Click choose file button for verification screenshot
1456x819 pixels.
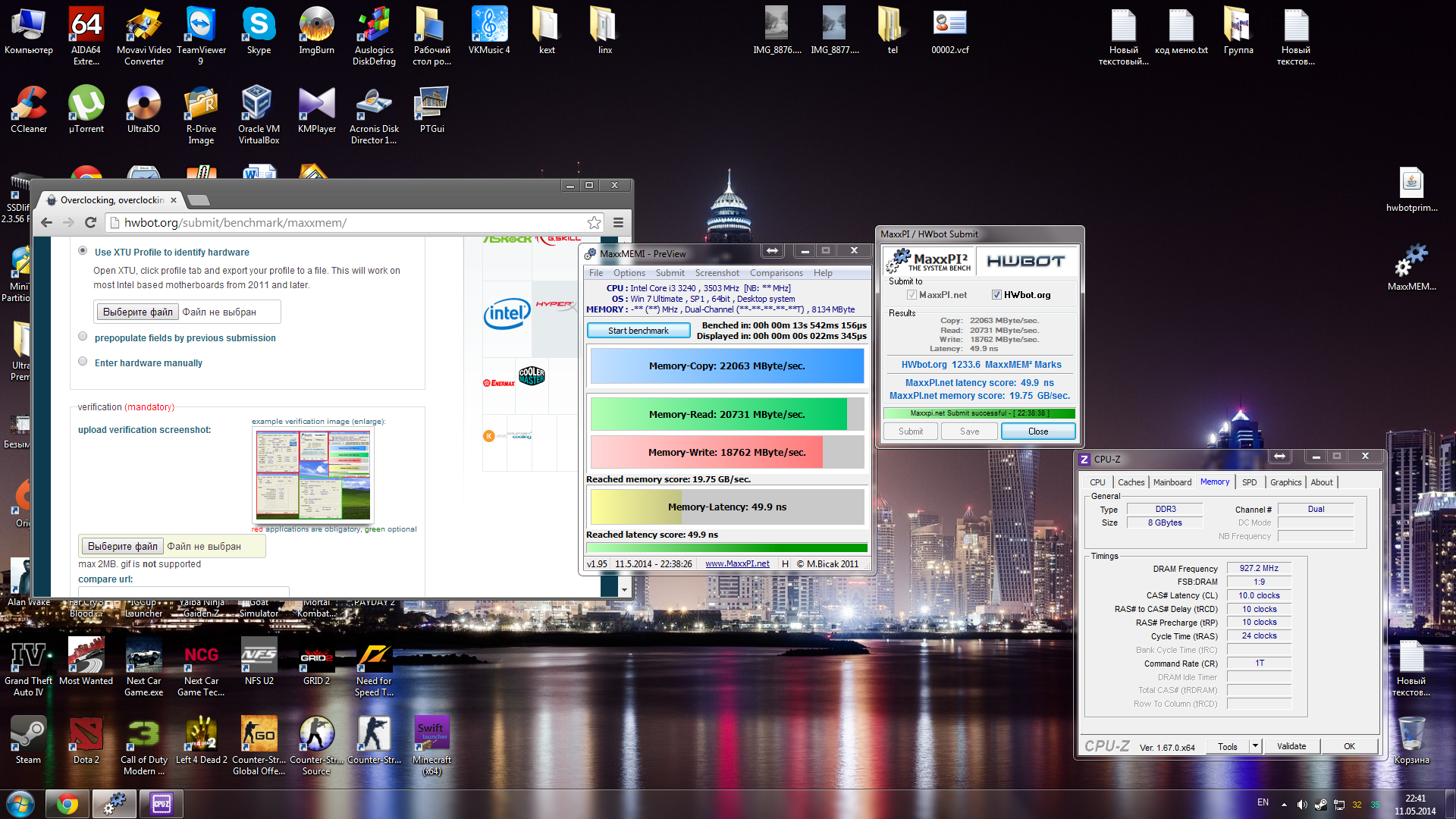pos(123,546)
